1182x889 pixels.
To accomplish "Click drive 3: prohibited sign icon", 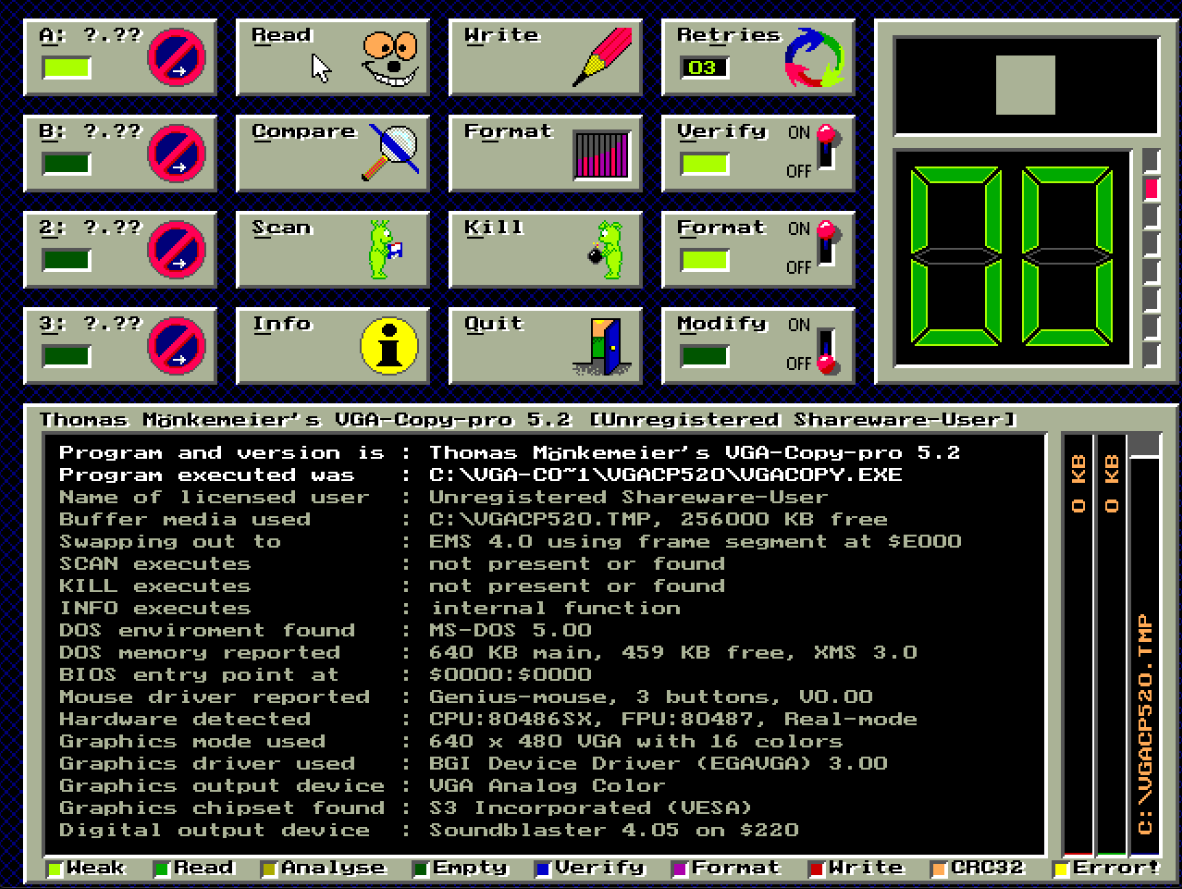I will click(x=176, y=346).
